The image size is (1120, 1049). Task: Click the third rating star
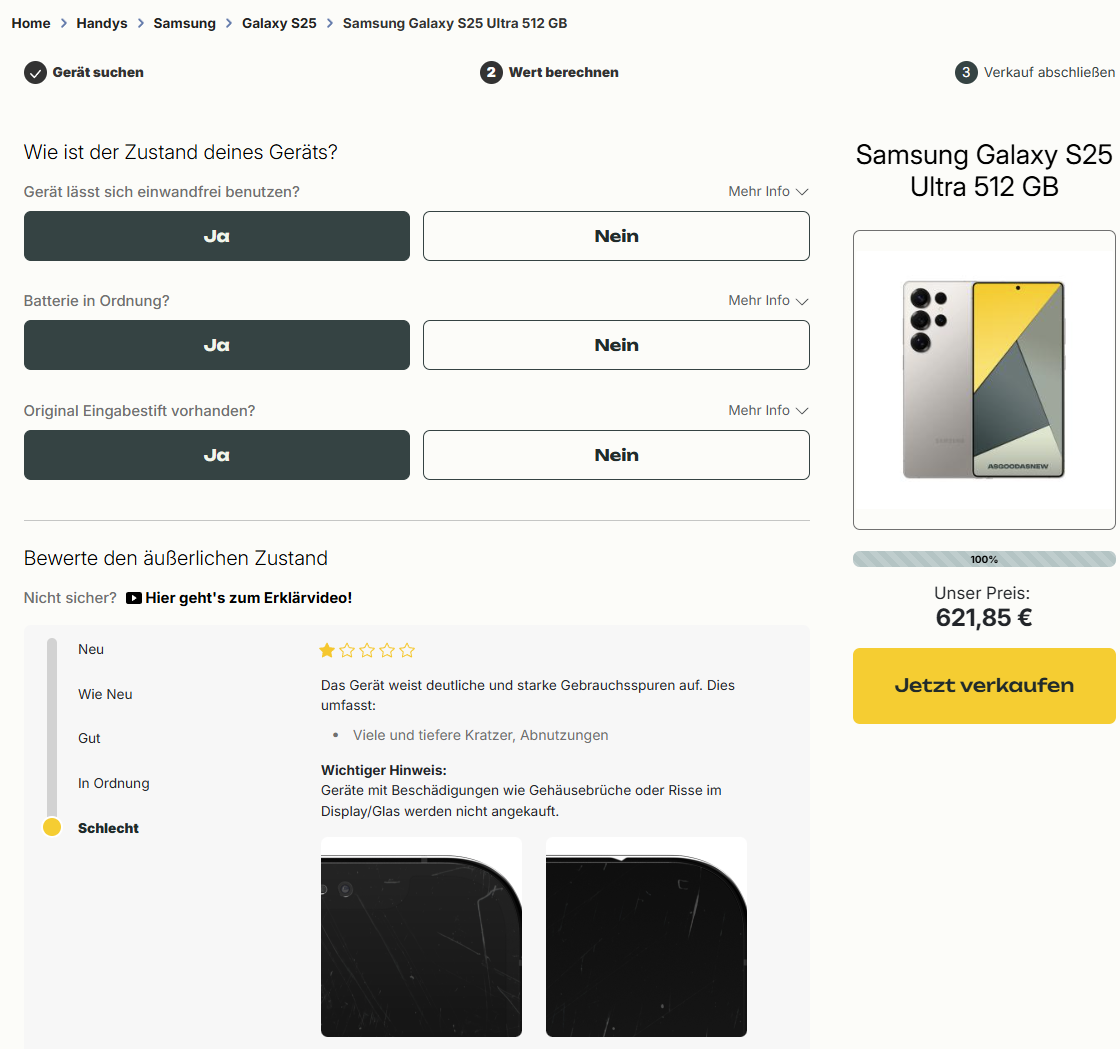[367, 651]
